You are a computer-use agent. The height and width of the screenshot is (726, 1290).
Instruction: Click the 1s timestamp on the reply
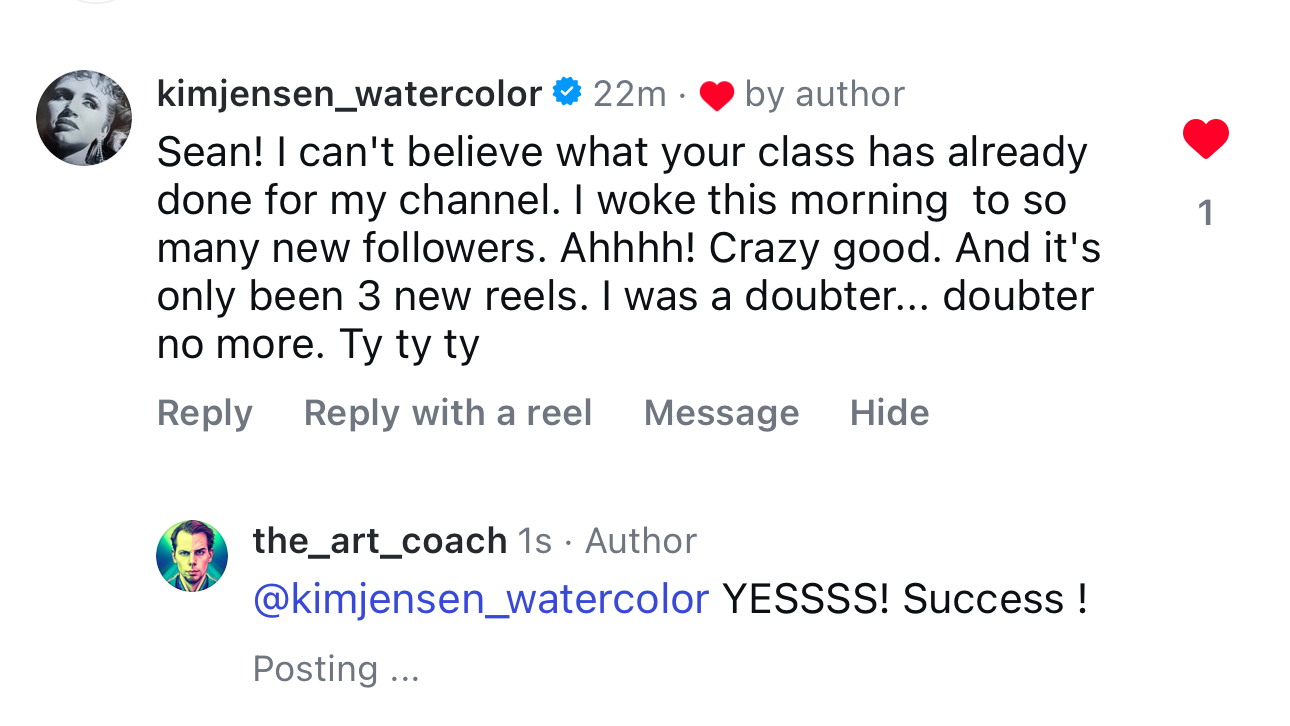[534, 541]
